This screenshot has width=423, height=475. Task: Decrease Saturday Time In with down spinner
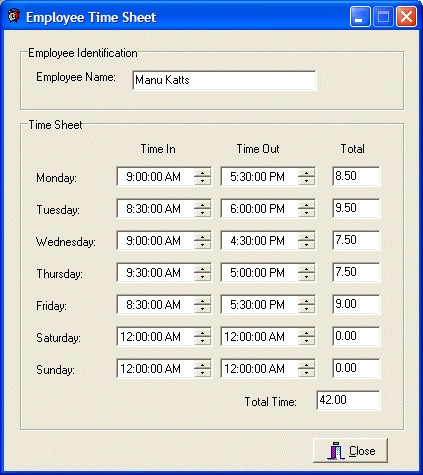203,341
